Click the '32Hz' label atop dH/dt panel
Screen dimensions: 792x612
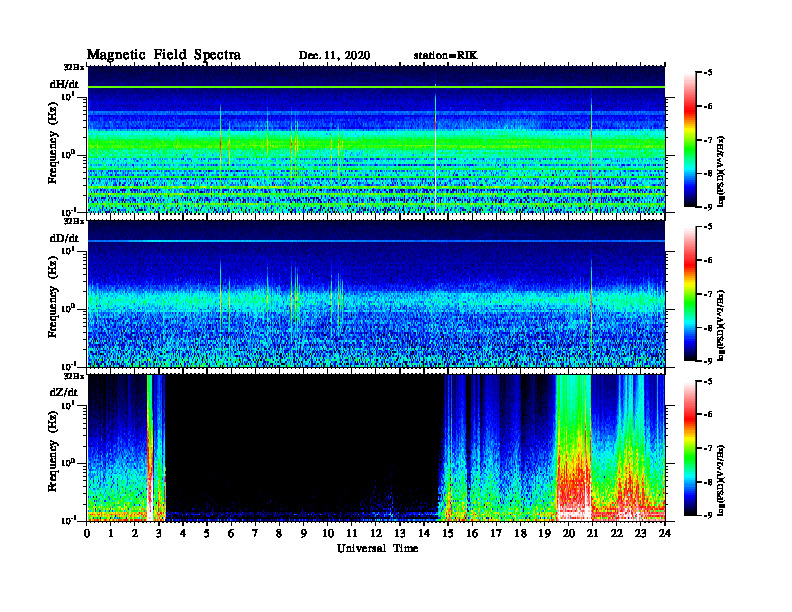click(x=74, y=67)
